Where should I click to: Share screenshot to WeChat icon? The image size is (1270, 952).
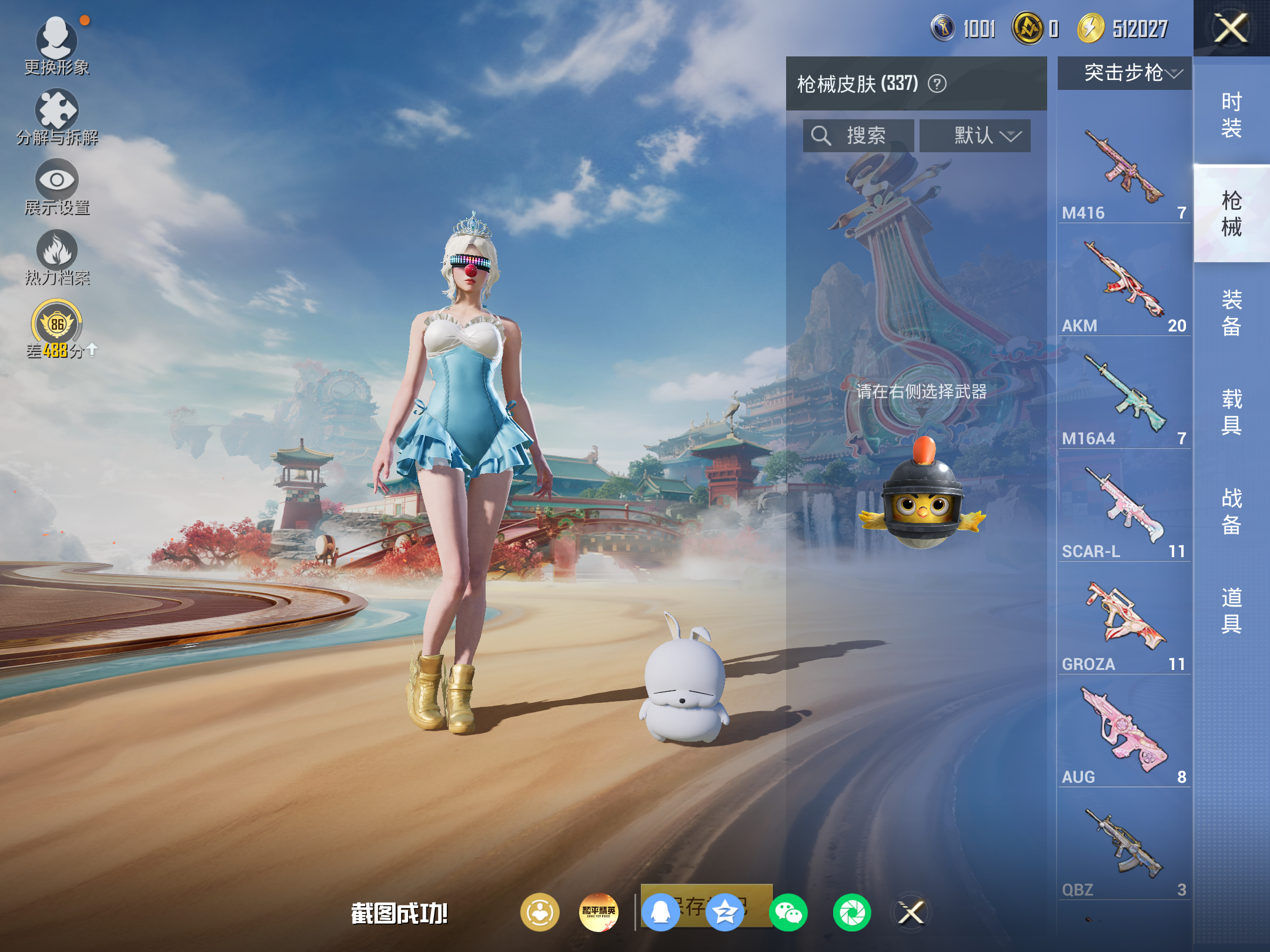point(788,913)
